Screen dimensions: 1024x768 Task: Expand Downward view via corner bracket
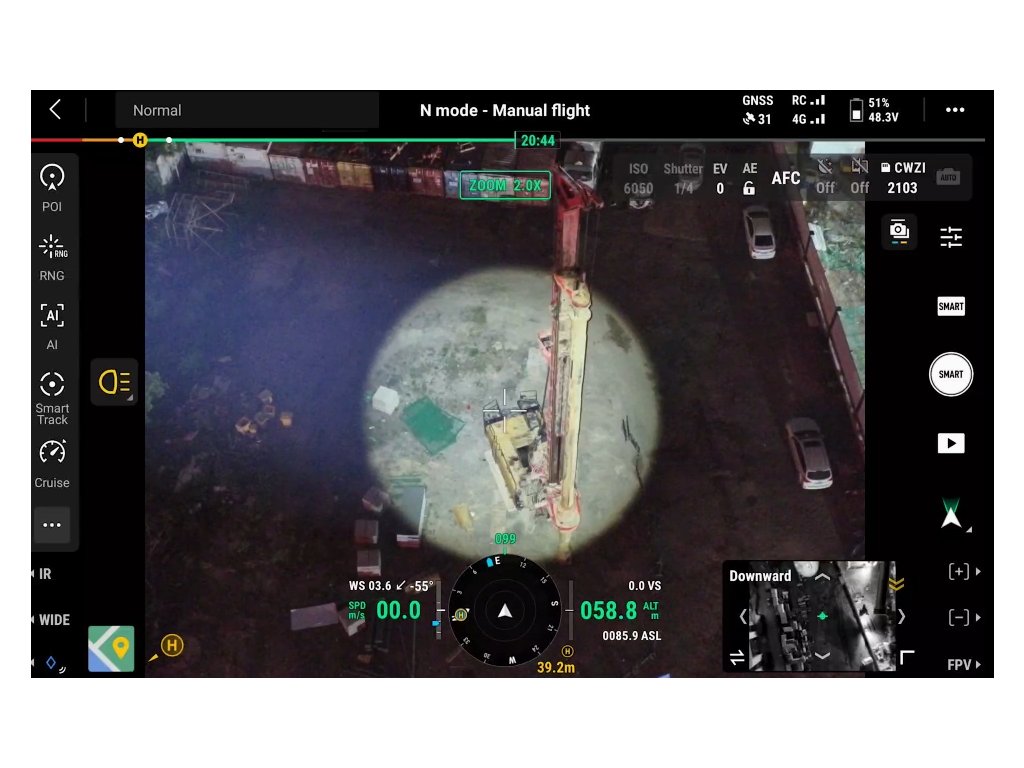[x=907, y=657]
